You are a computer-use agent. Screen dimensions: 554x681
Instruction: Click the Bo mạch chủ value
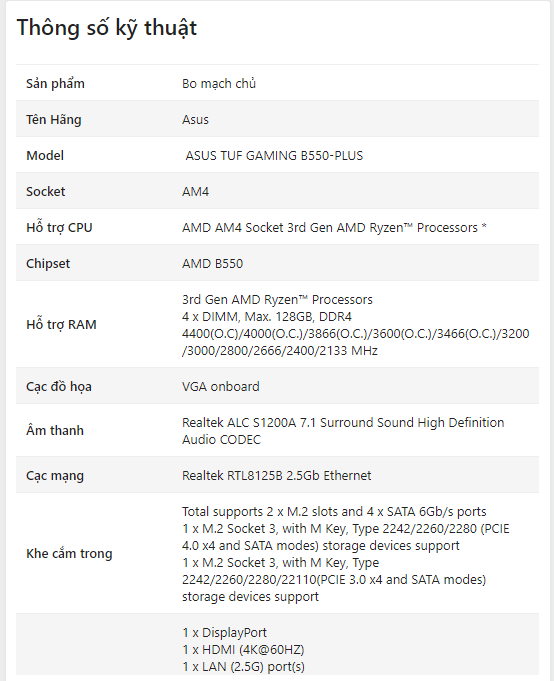(x=219, y=83)
